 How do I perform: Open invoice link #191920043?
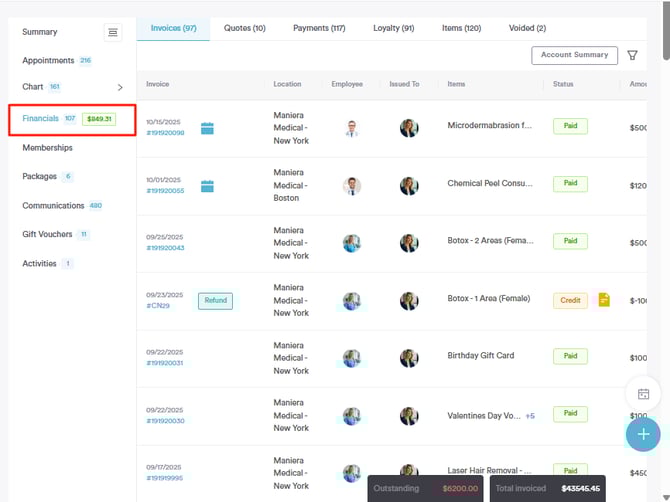click(x=165, y=248)
